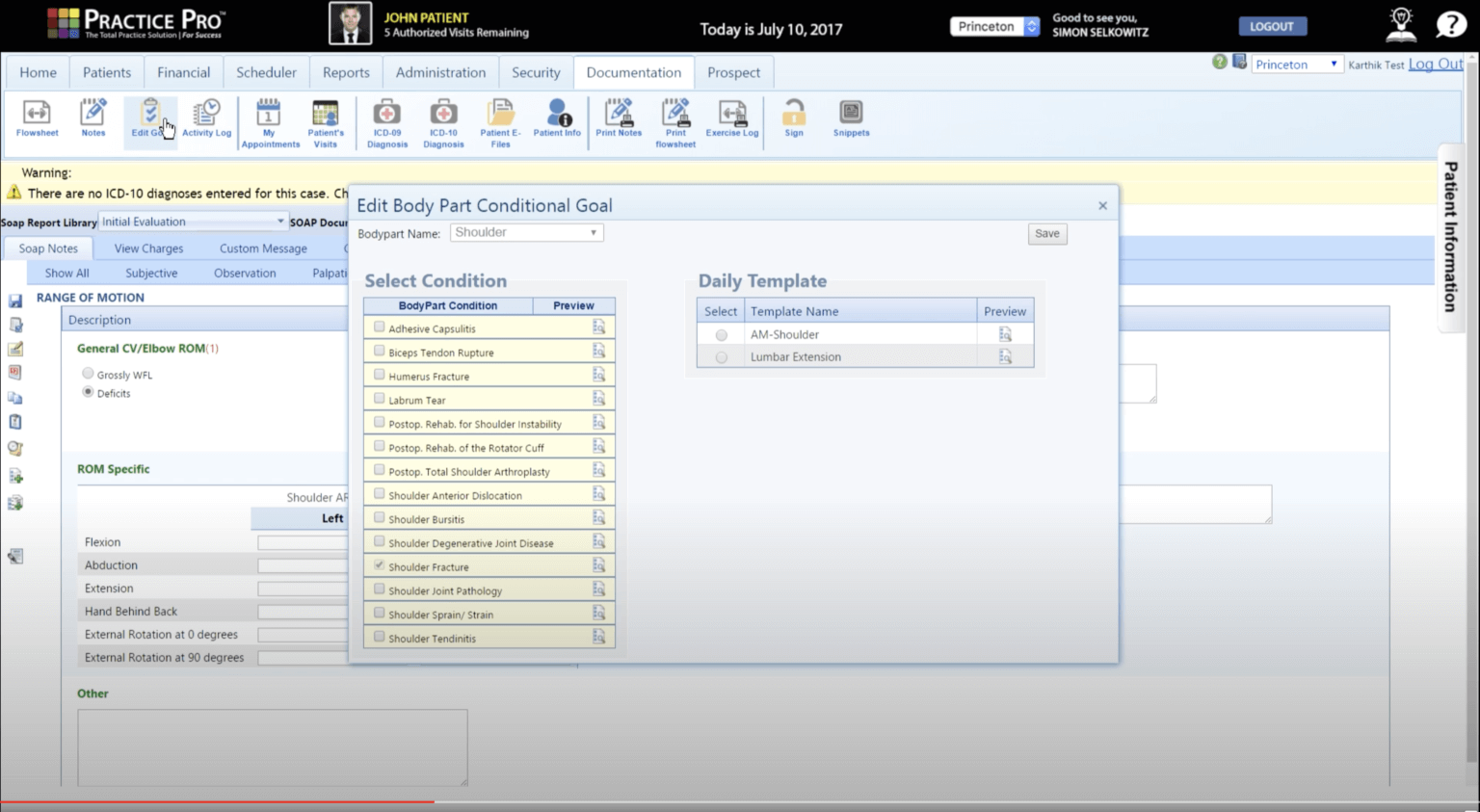Preview the AM-Shoulder template
Screen dimensions: 1480x812
[x=1005, y=334]
